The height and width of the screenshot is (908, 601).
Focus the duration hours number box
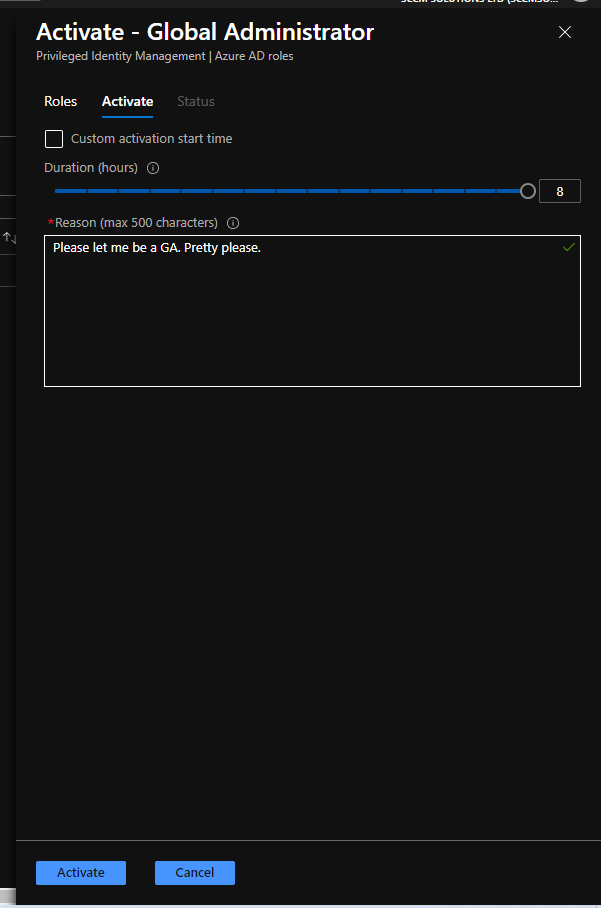pyautogui.click(x=559, y=191)
